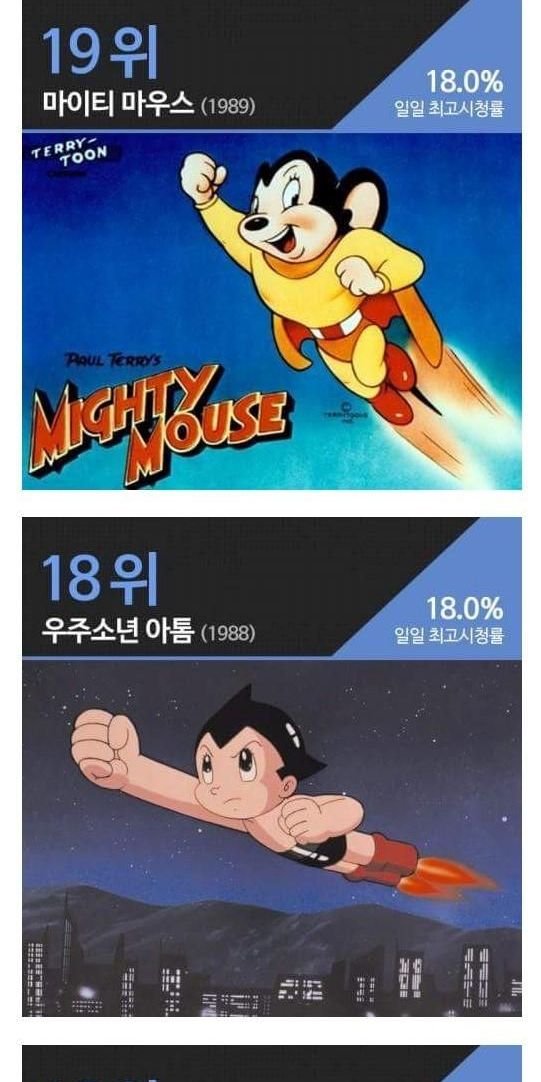Screen dimensions: 541x1082
Task: Click the partially visible next card header
Action: click(272, 1063)
